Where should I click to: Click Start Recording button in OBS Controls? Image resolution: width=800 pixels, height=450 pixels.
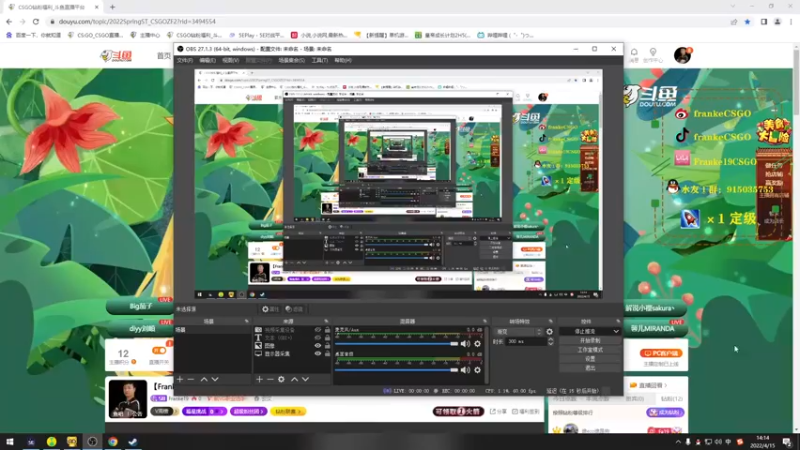coord(590,341)
